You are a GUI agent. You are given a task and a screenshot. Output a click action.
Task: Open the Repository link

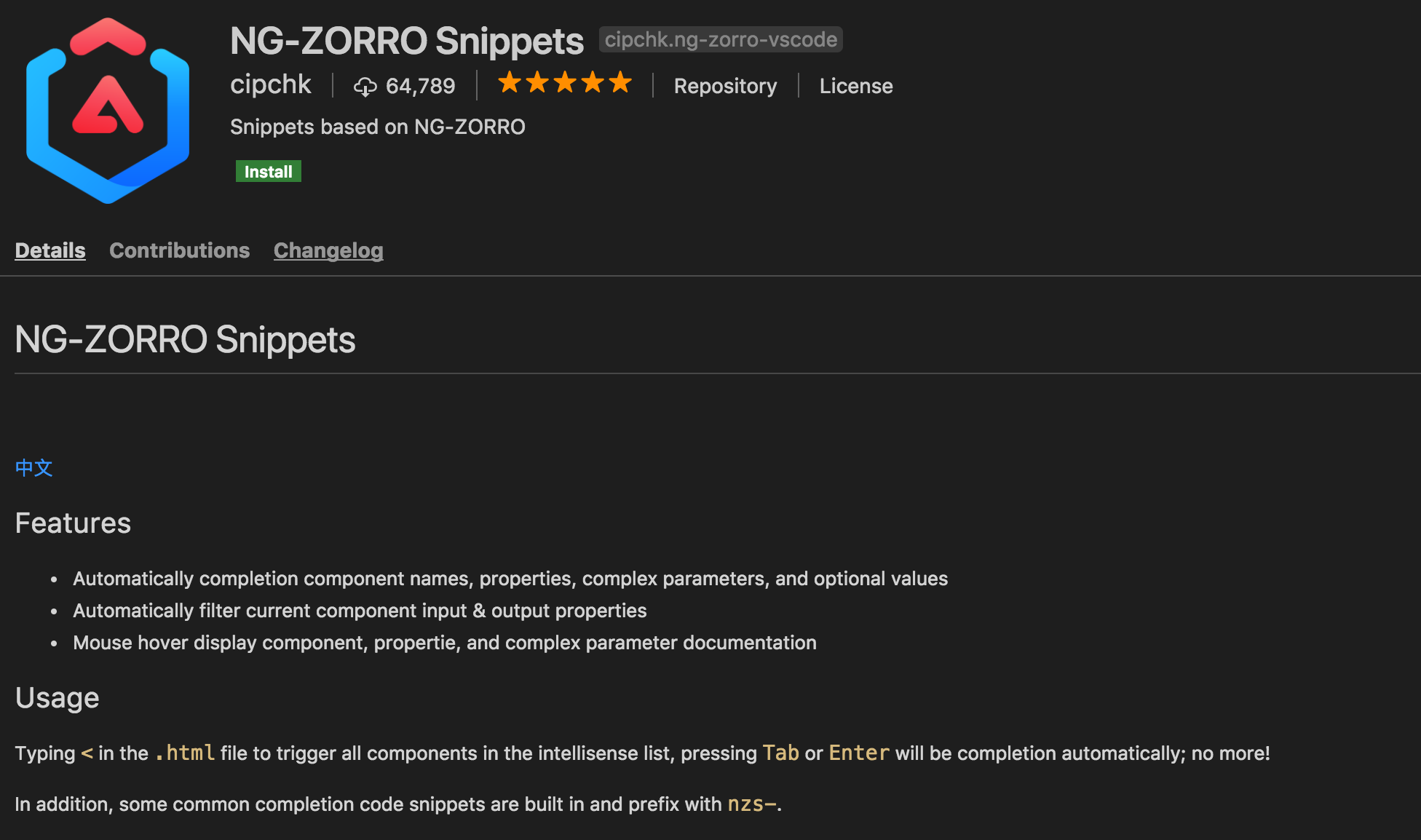click(x=725, y=86)
